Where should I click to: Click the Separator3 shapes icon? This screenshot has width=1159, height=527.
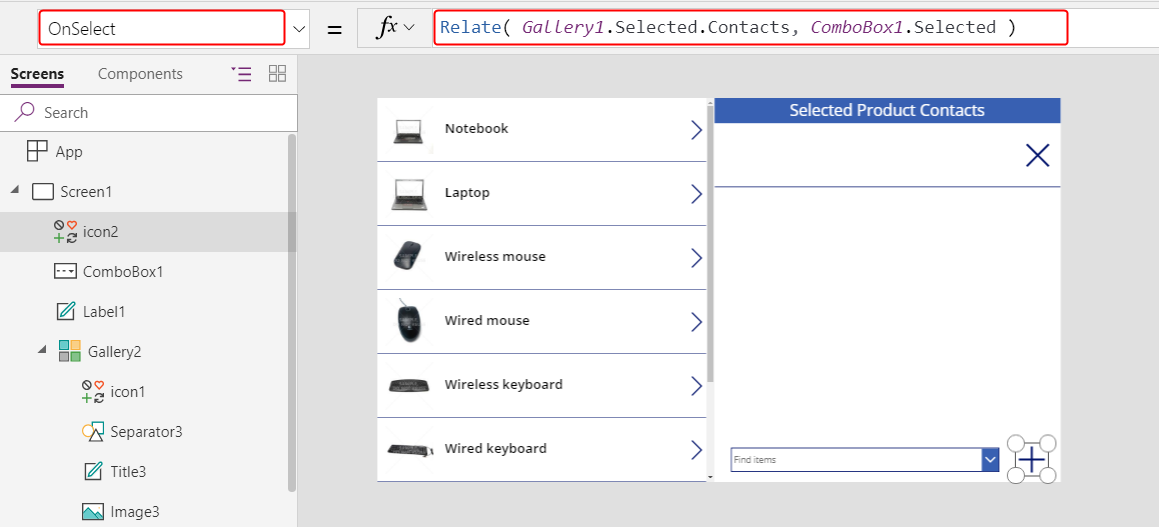[x=92, y=432]
